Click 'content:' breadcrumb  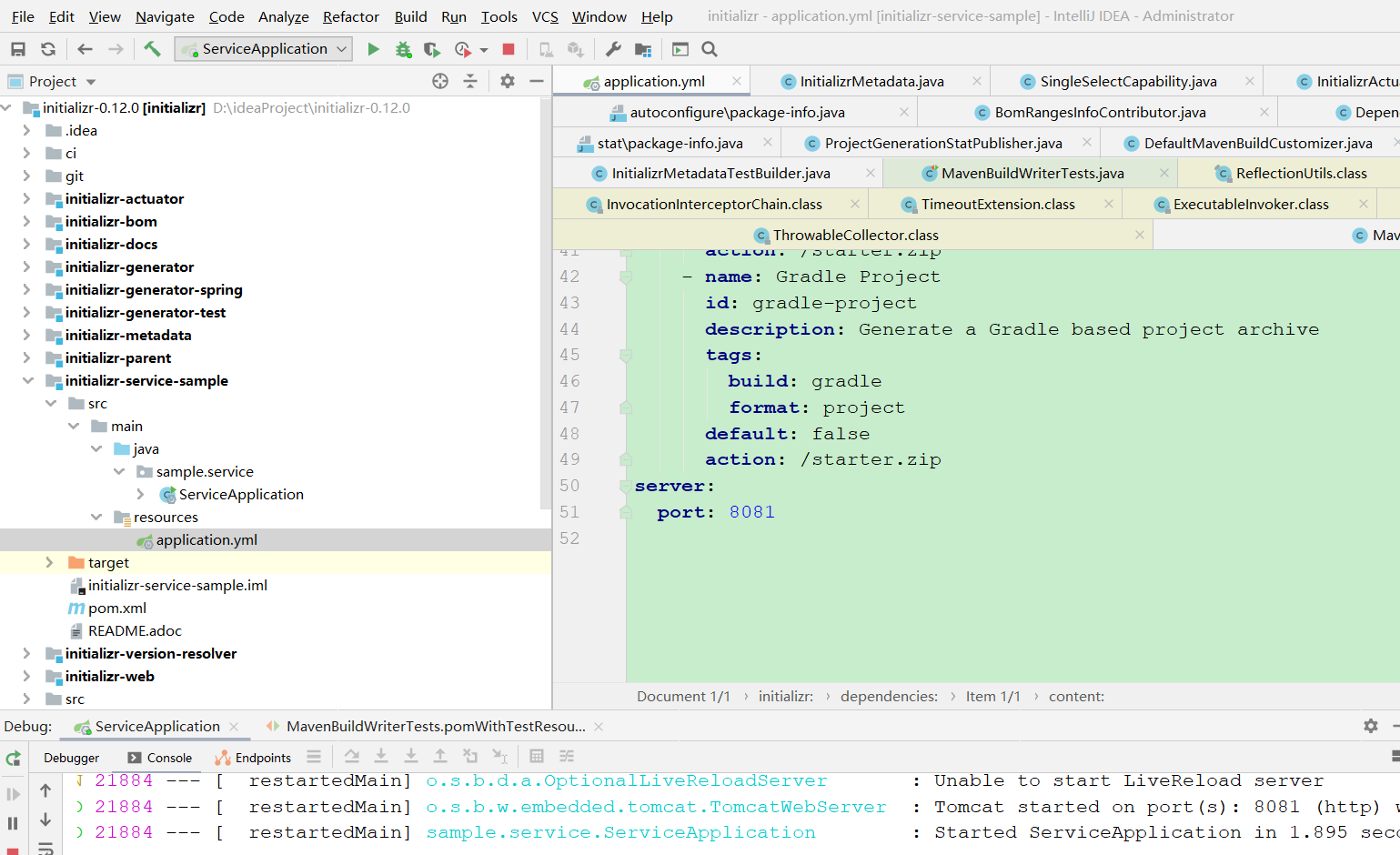(x=1076, y=697)
